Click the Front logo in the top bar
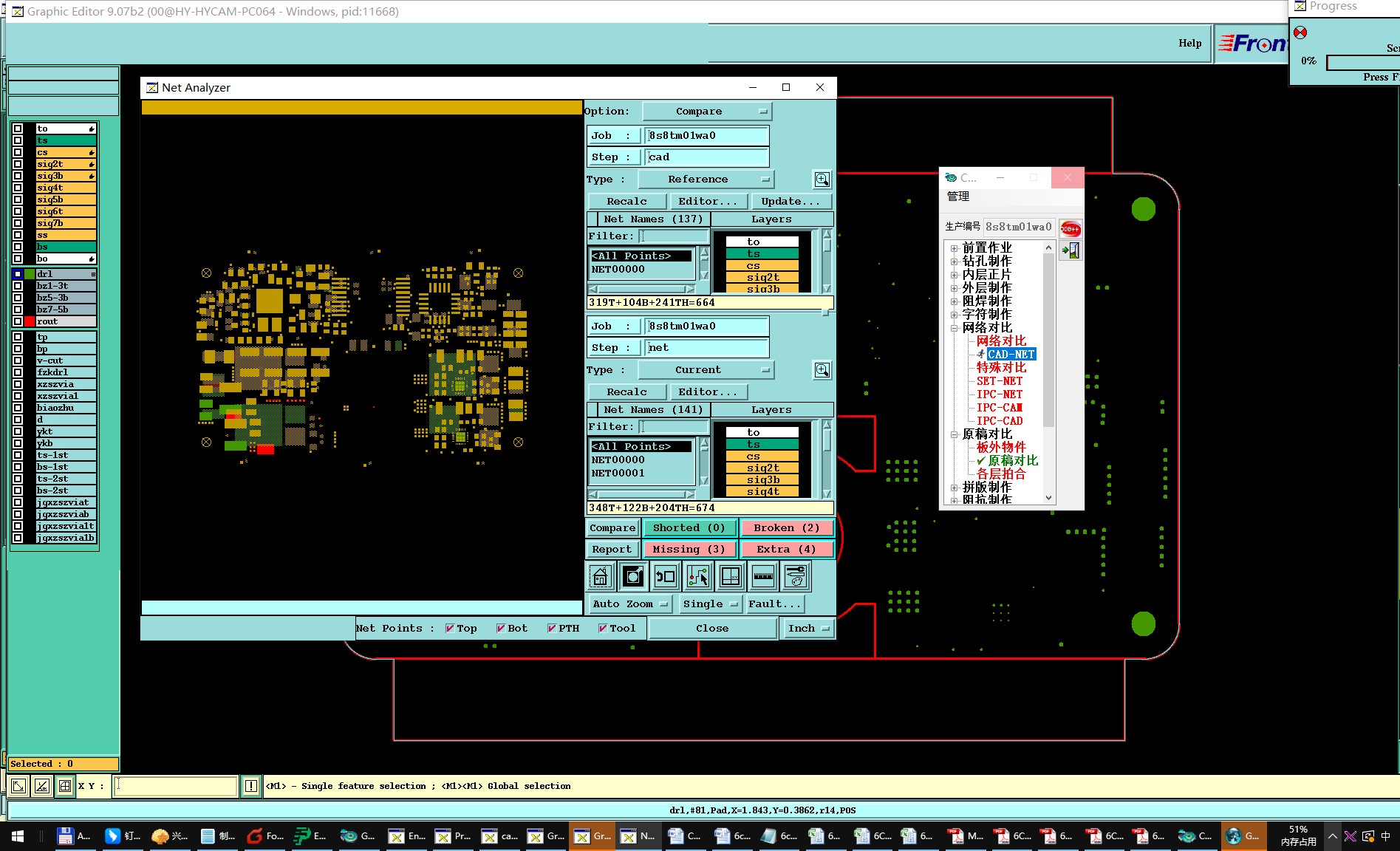Viewport: 1400px width, 851px height. click(x=1252, y=44)
